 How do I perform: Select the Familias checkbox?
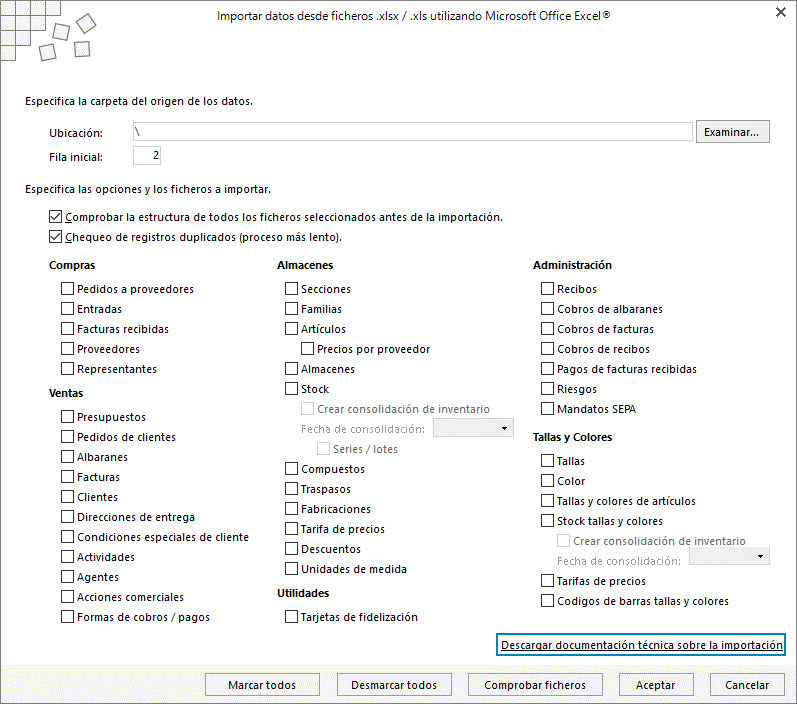pos(291,309)
